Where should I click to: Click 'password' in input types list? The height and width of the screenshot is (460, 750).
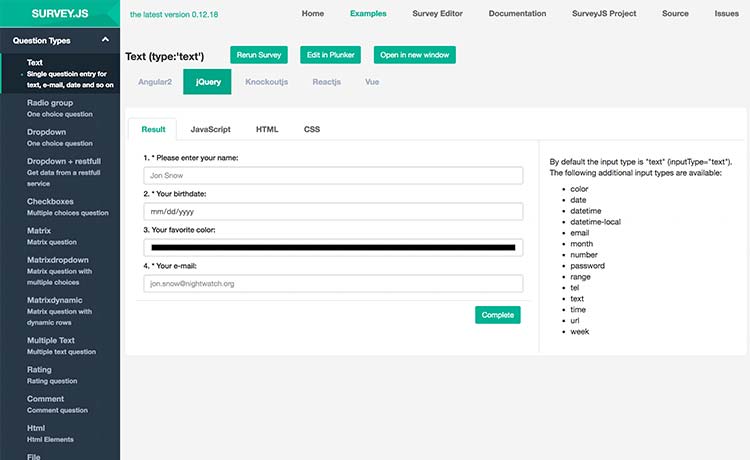(587, 266)
